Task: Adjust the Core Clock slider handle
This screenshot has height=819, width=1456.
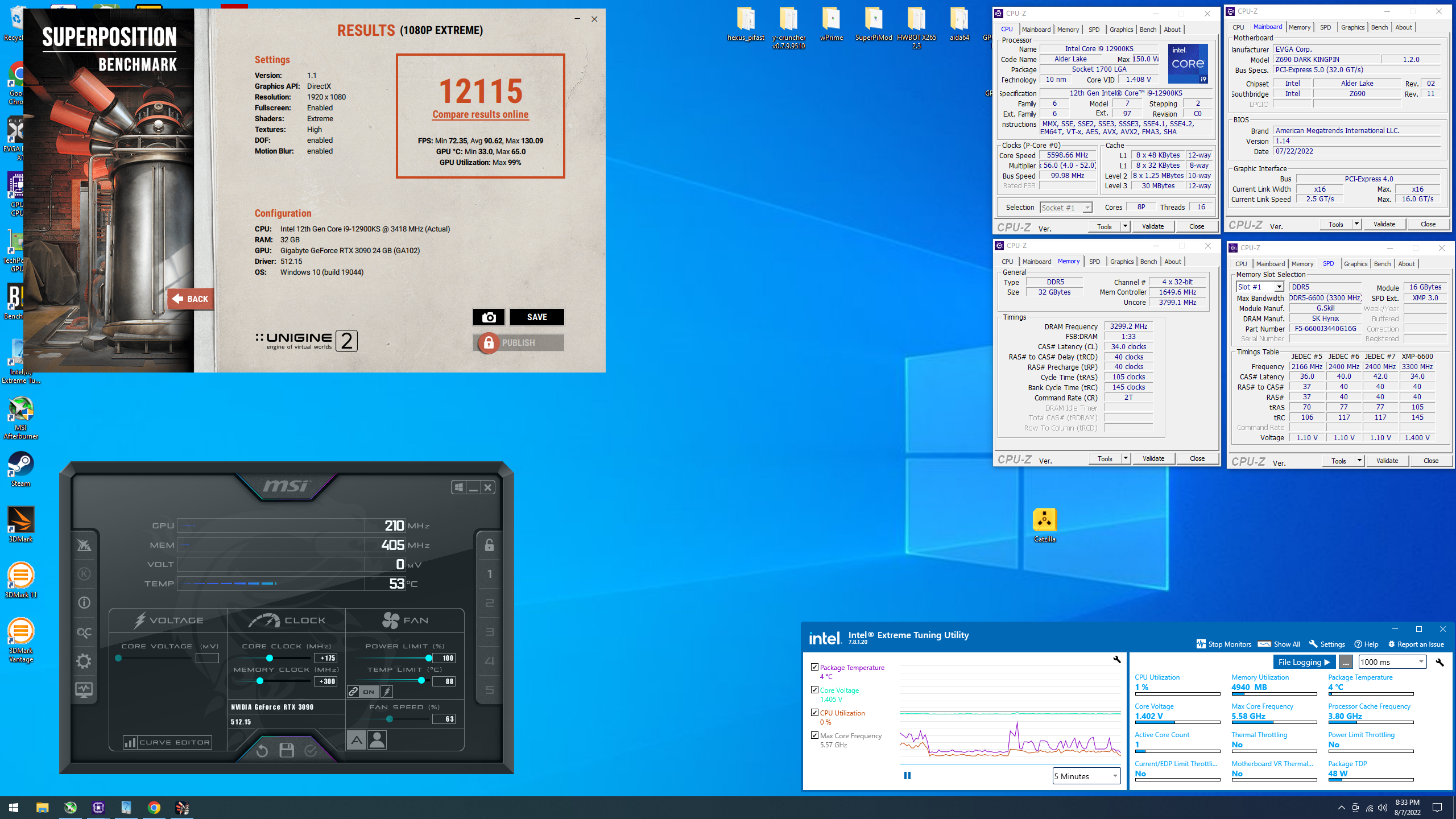Action: pyautogui.click(x=269, y=658)
